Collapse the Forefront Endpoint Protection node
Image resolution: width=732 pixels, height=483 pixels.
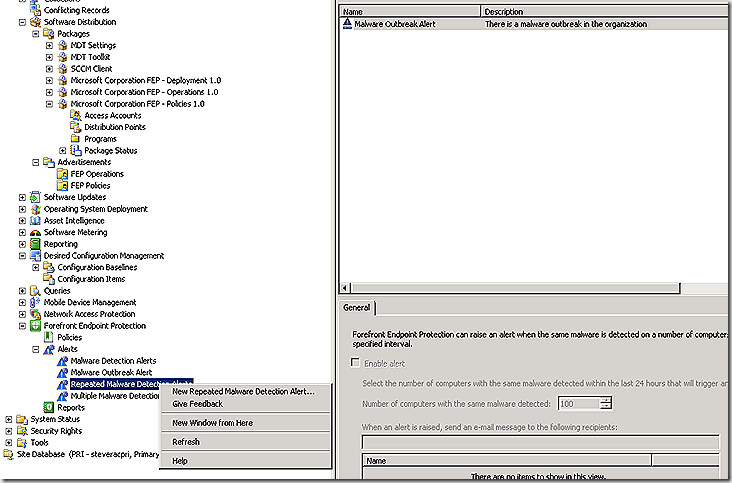[22, 326]
